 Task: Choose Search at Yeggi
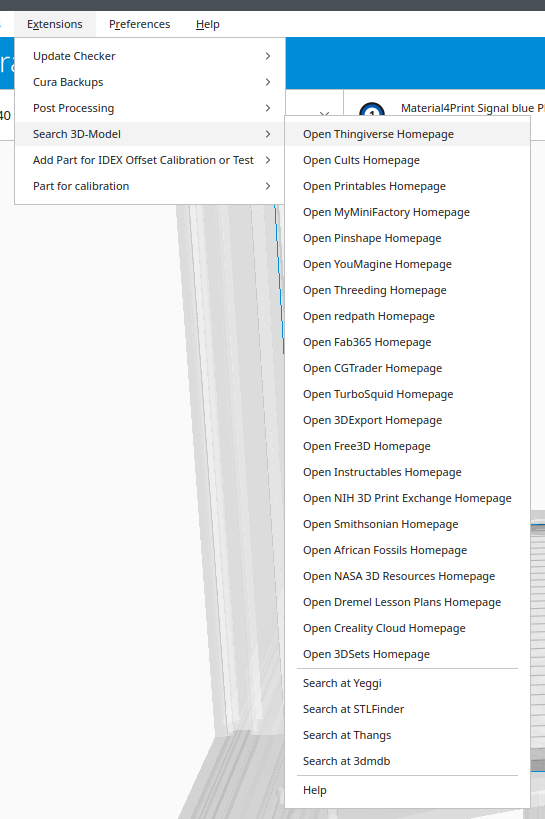coord(408,683)
